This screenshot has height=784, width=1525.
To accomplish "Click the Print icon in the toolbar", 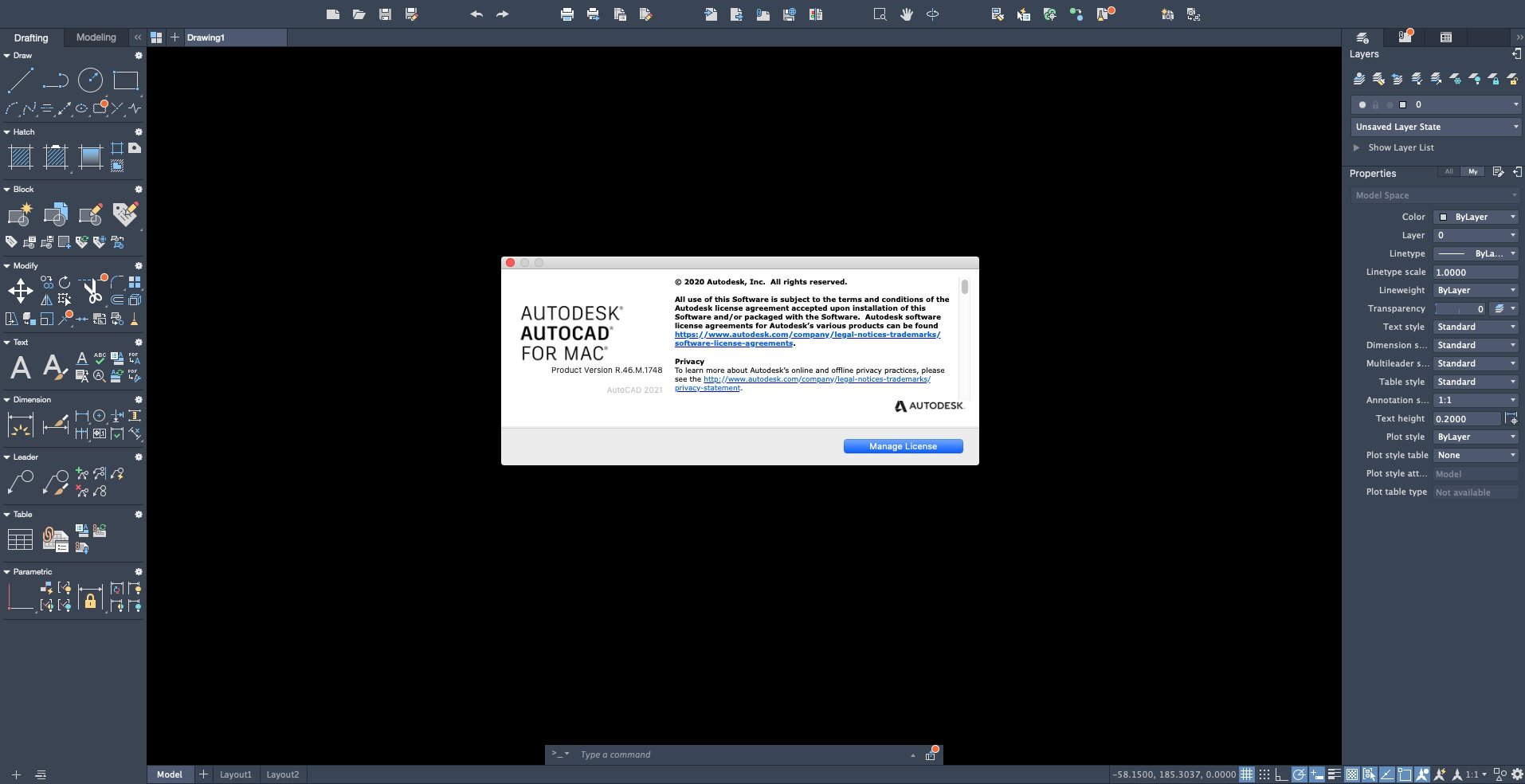I will point(567,14).
